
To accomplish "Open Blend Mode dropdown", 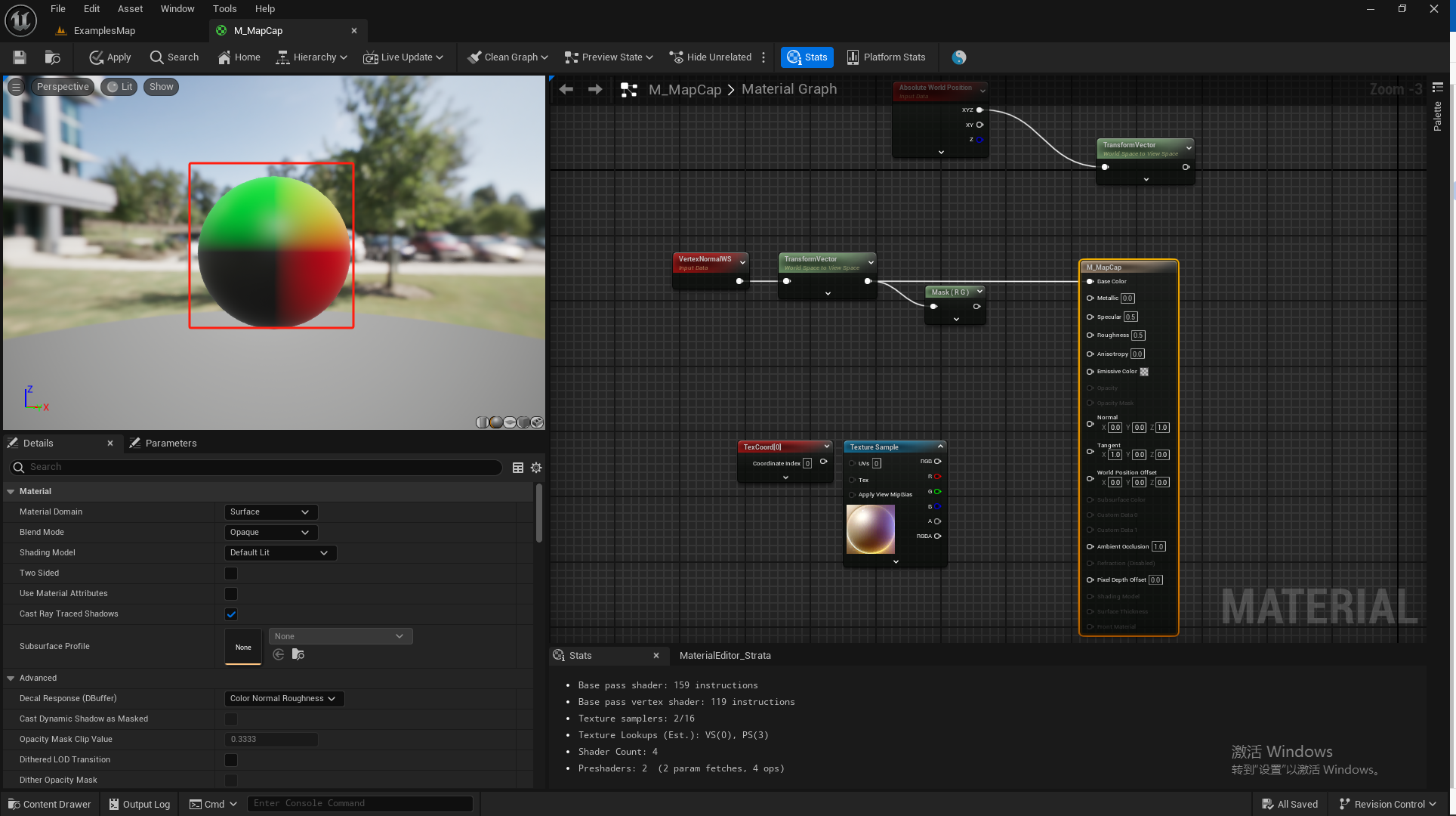I will tap(270, 533).
